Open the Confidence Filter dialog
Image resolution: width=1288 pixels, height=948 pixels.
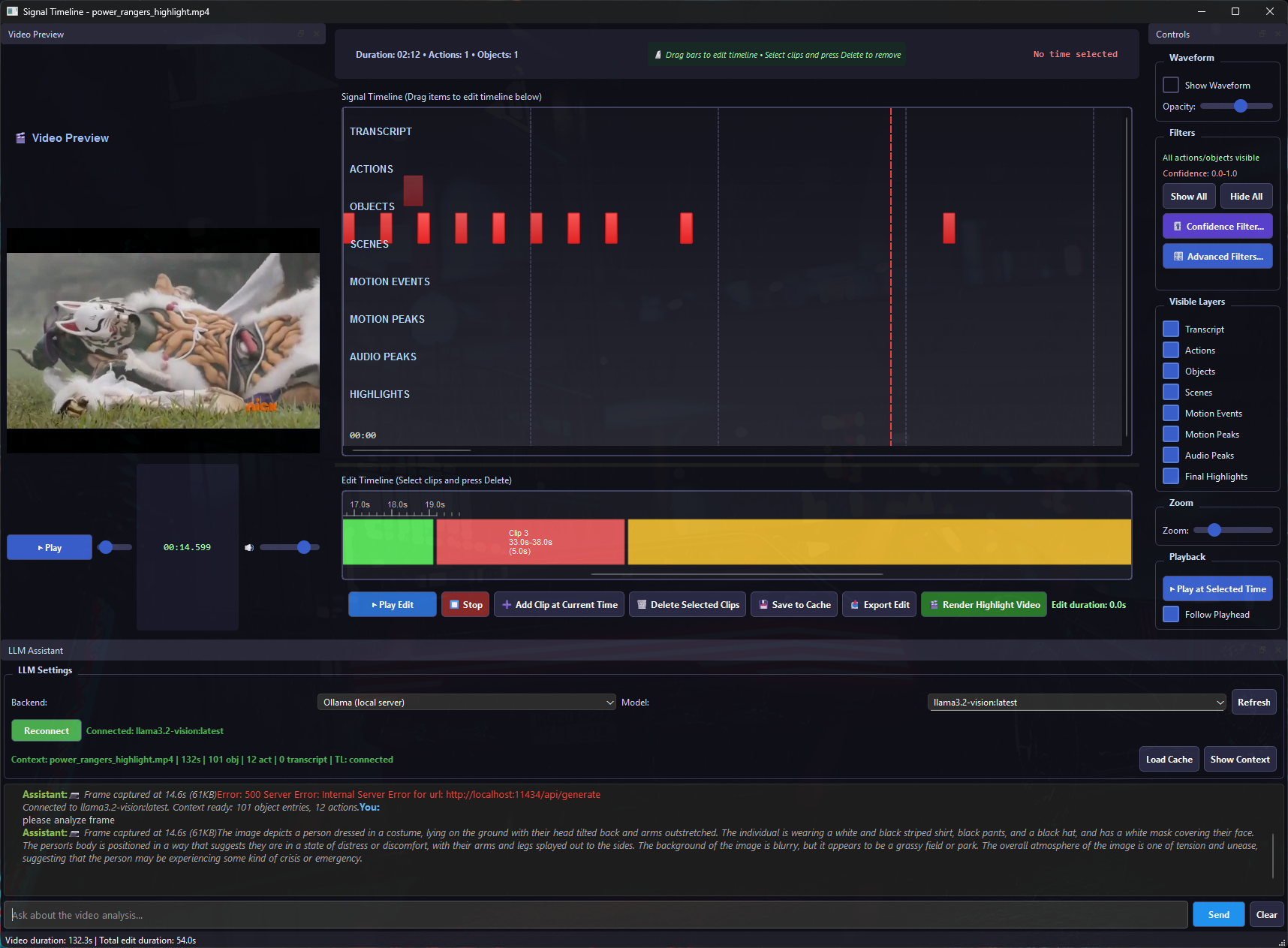pos(1217,226)
